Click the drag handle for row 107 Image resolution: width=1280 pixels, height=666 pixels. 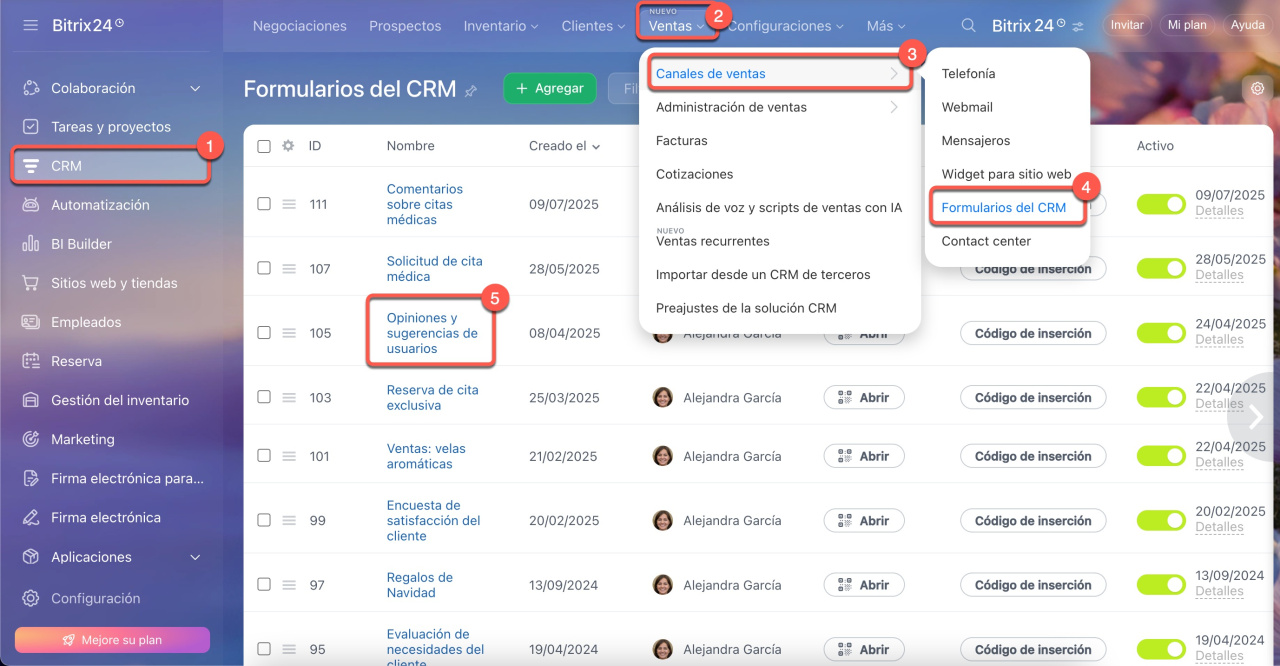[288, 268]
